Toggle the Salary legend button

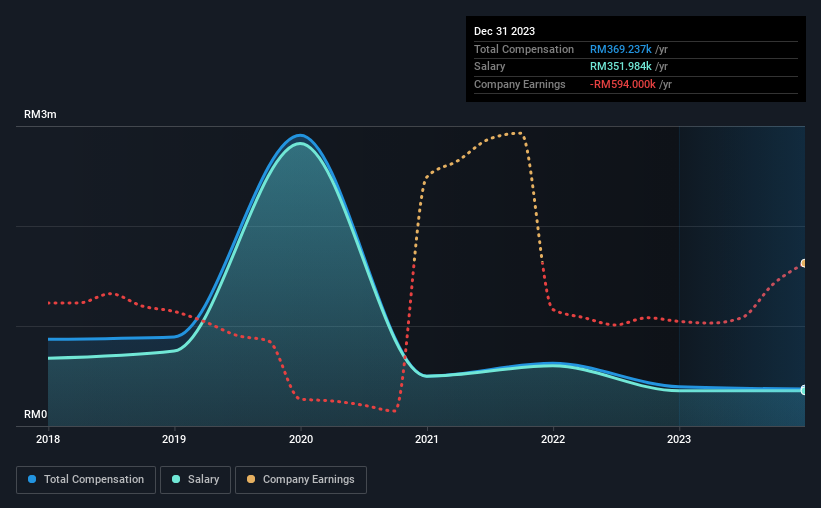click(x=195, y=480)
